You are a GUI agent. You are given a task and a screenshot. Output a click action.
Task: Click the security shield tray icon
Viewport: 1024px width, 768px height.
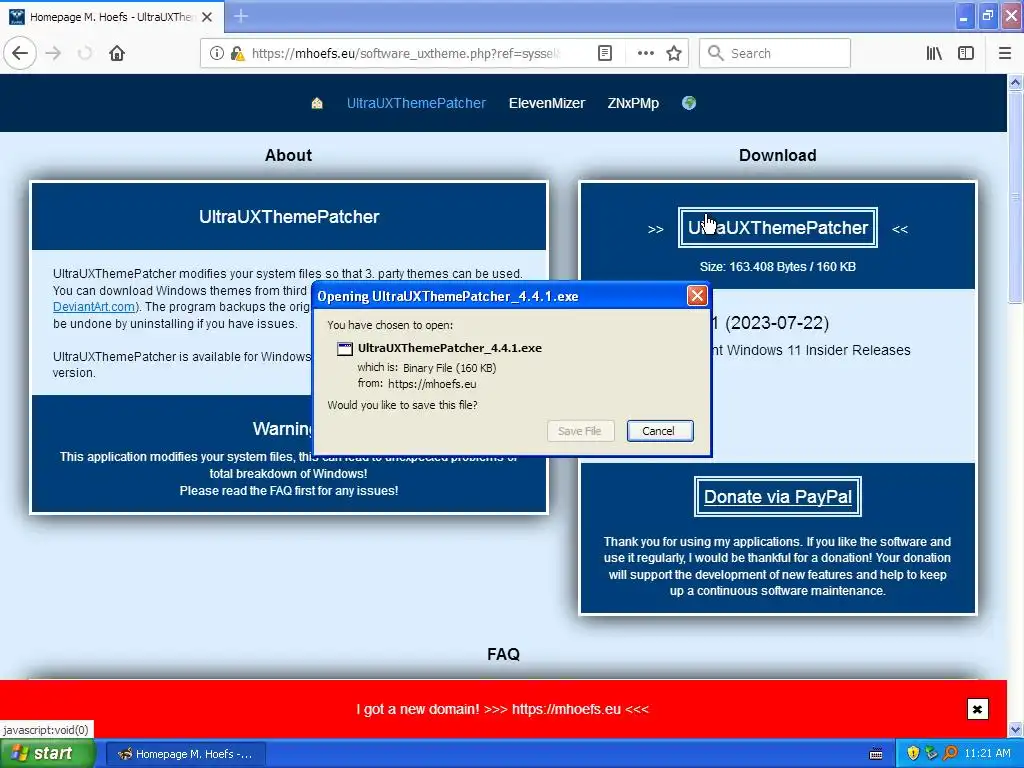(913, 754)
